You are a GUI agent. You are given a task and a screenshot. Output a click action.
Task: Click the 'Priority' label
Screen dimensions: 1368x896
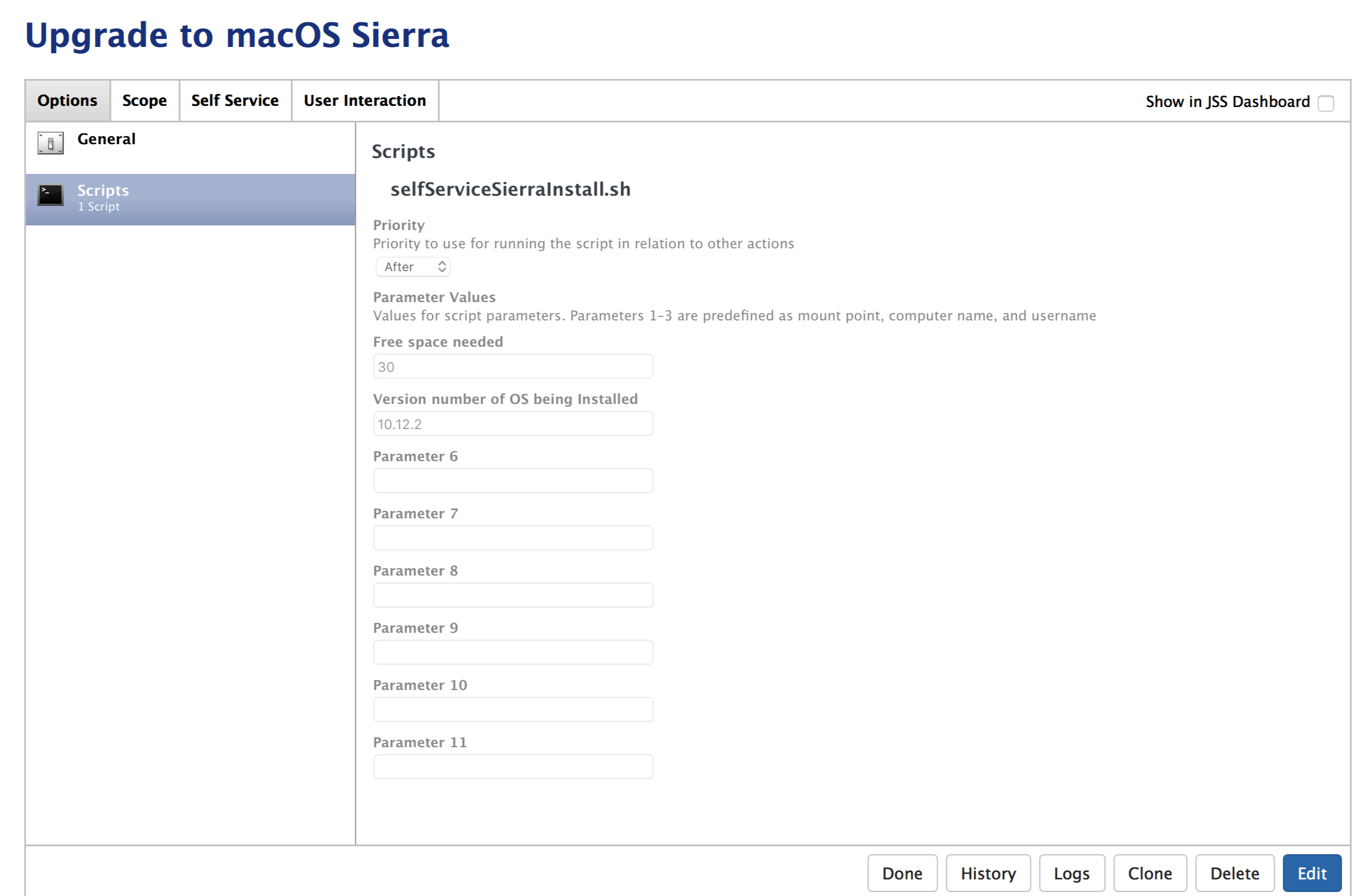[x=398, y=225]
